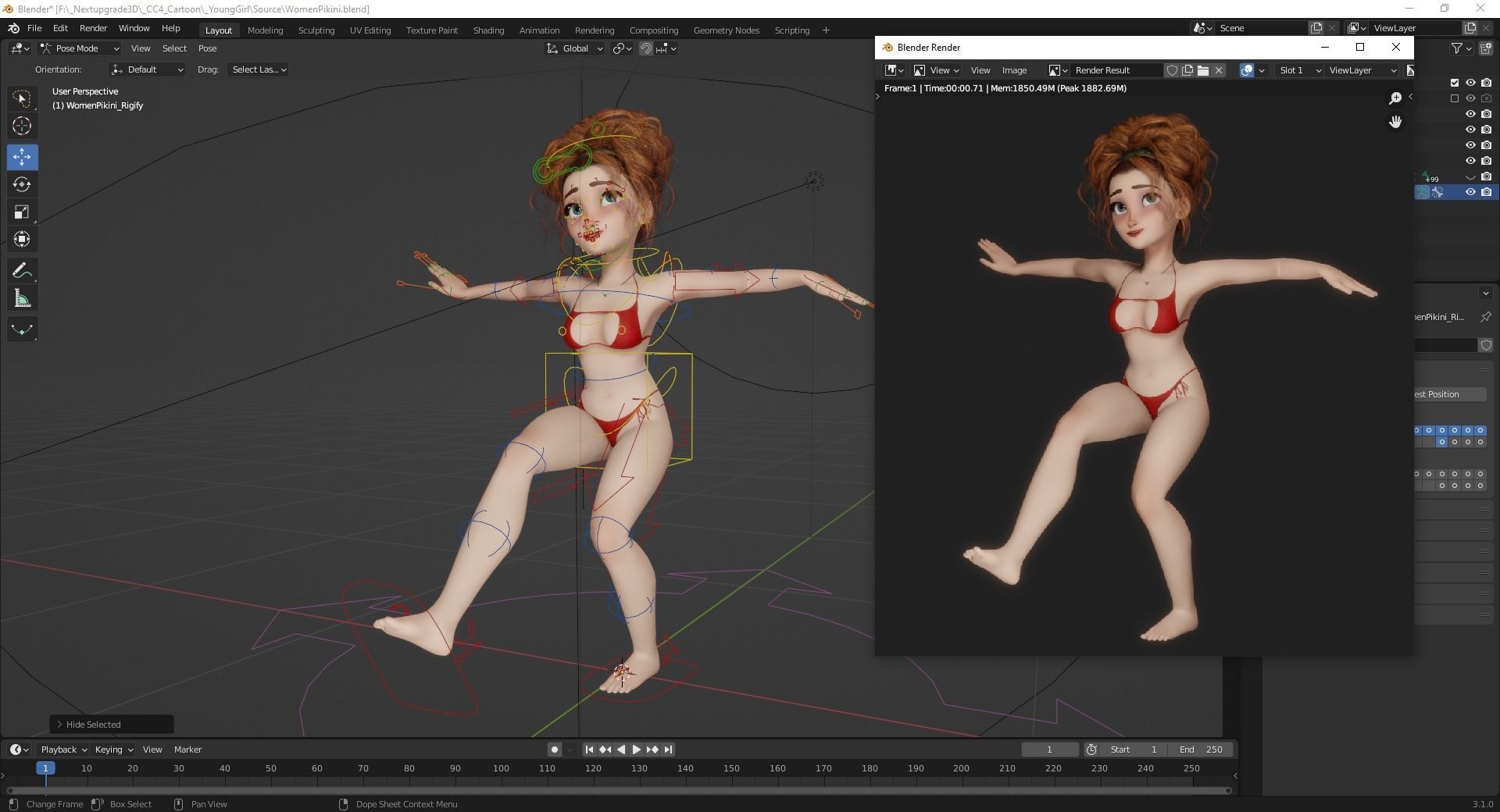Toggle proportional editing in viewport header
This screenshot has width=1500, height=812.
coord(646,48)
